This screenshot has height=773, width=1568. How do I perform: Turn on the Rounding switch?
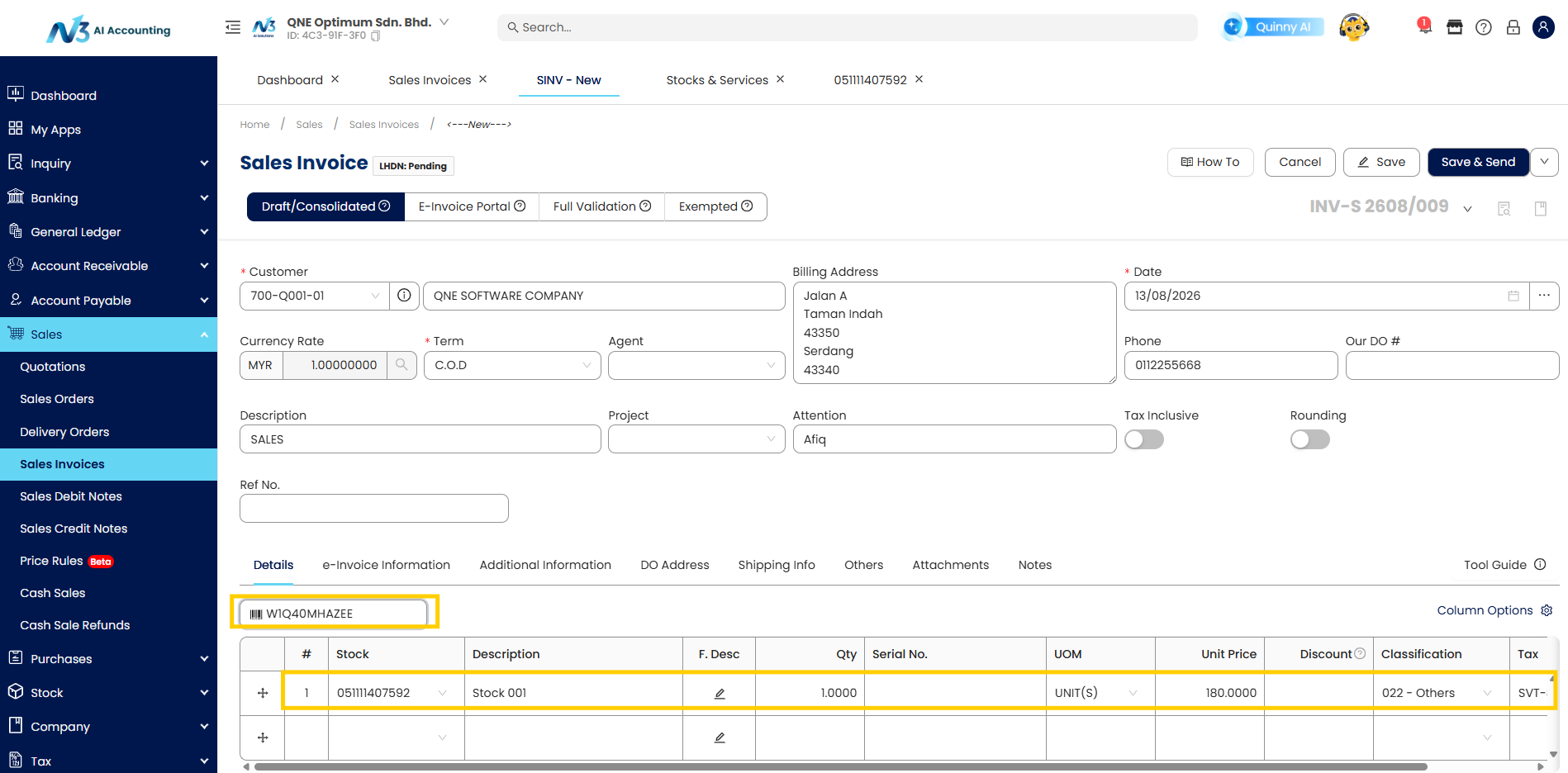[1310, 439]
